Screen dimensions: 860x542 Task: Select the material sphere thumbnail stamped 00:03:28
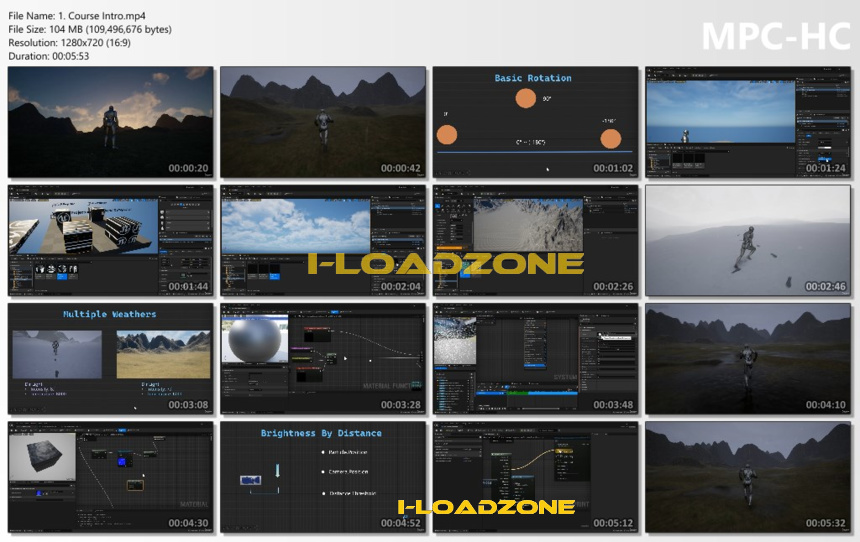323,359
